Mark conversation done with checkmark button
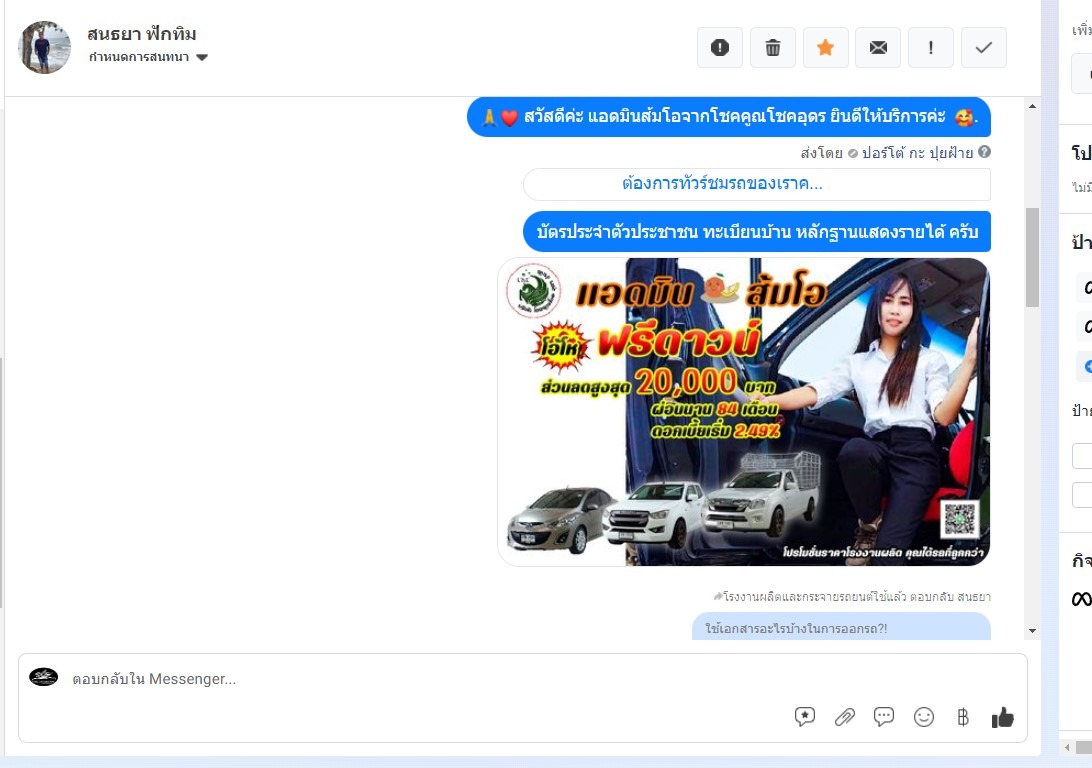1092x768 pixels. [983, 47]
